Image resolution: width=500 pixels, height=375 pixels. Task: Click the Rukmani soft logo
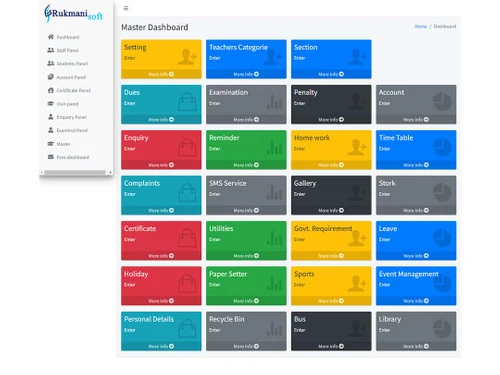pos(73,14)
